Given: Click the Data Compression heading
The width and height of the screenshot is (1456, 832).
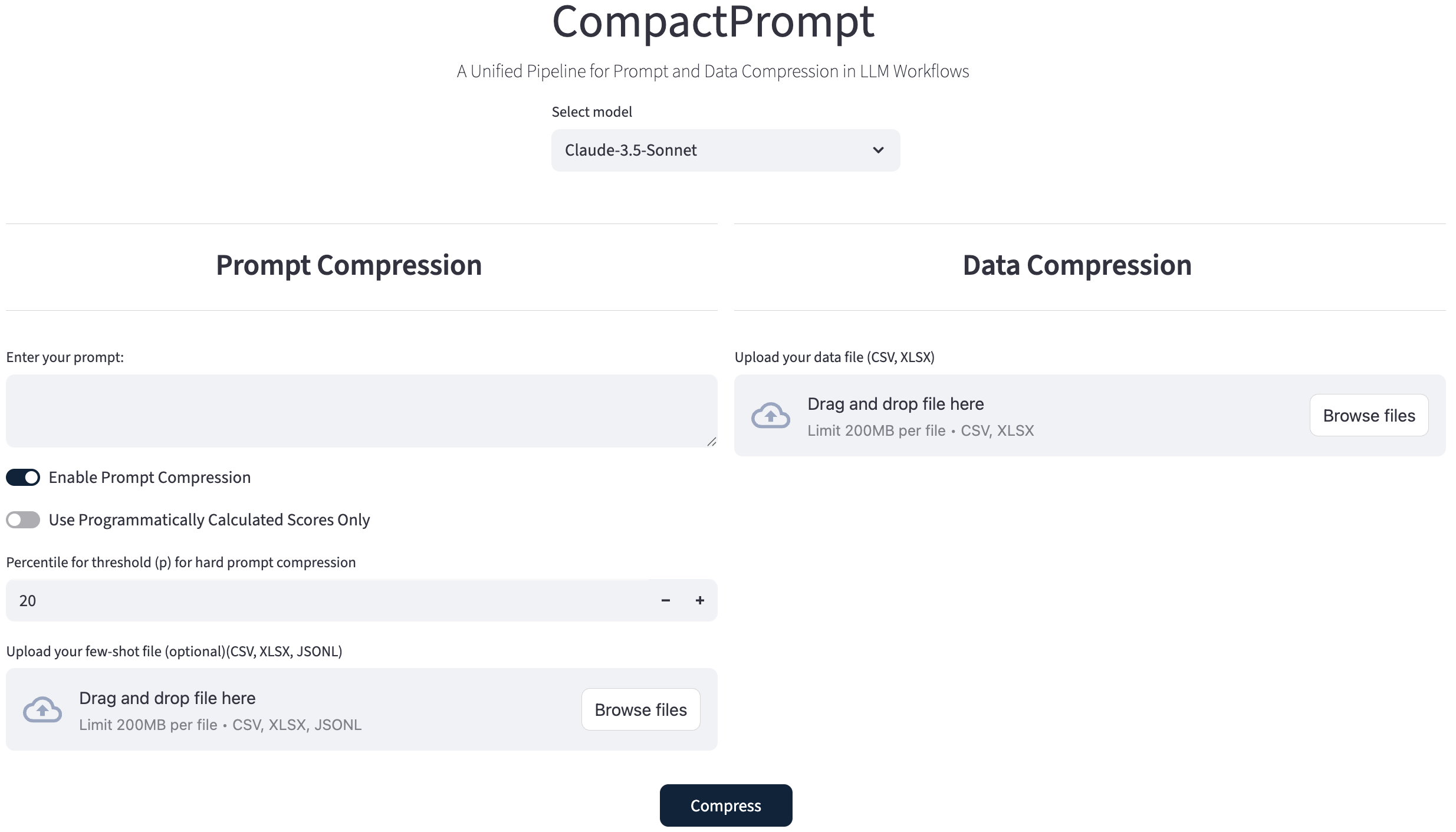Looking at the screenshot, I should tap(1077, 265).
